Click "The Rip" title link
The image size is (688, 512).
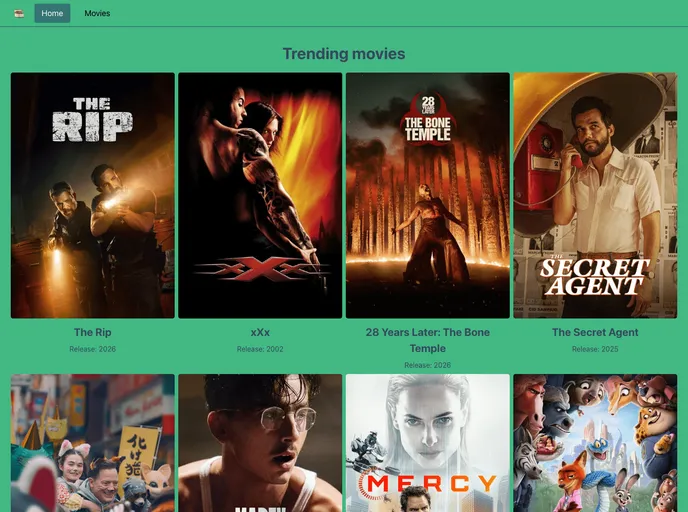click(93, 332)
